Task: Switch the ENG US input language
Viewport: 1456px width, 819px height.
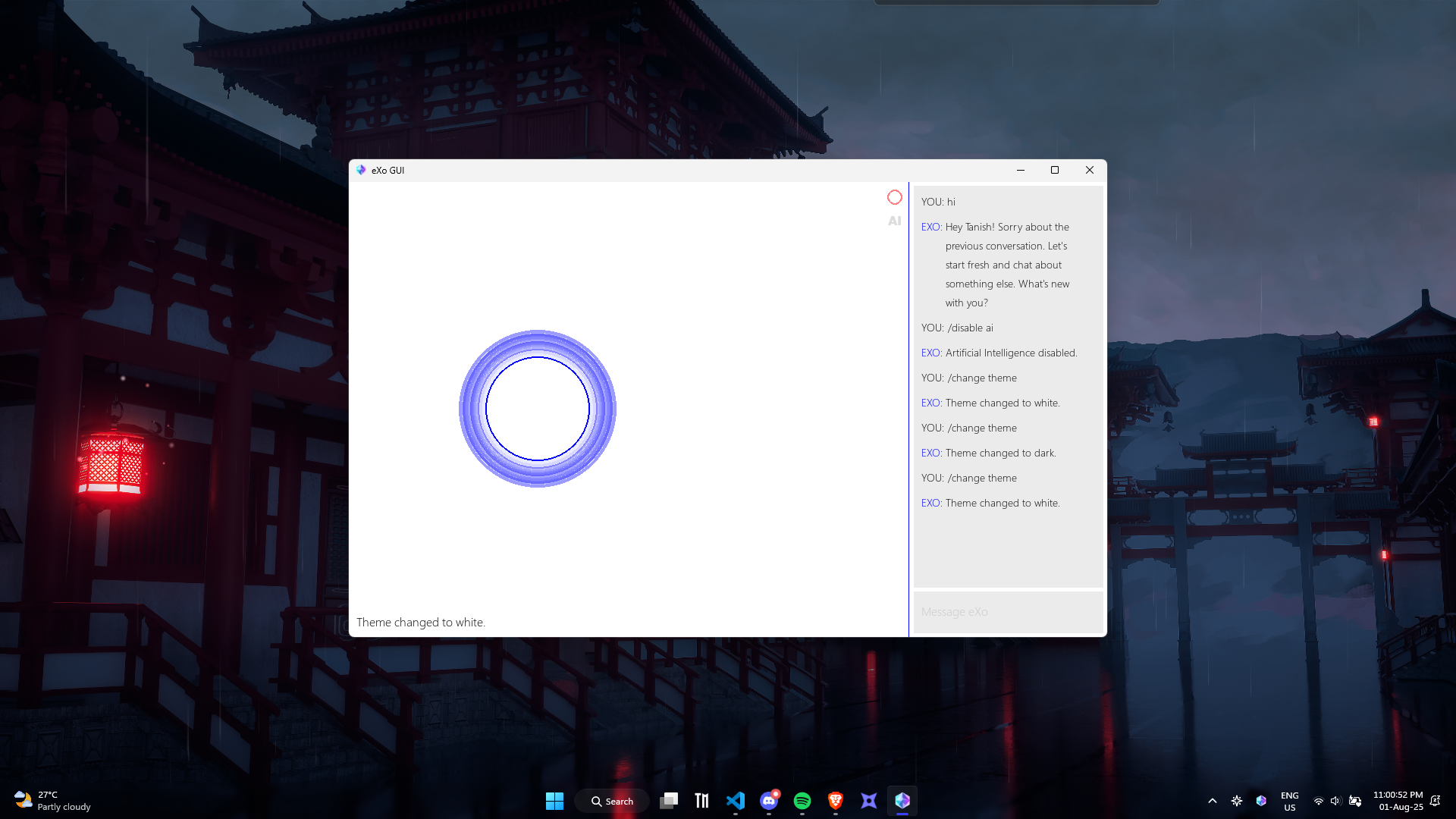Action: click(x=1290, y=801)
